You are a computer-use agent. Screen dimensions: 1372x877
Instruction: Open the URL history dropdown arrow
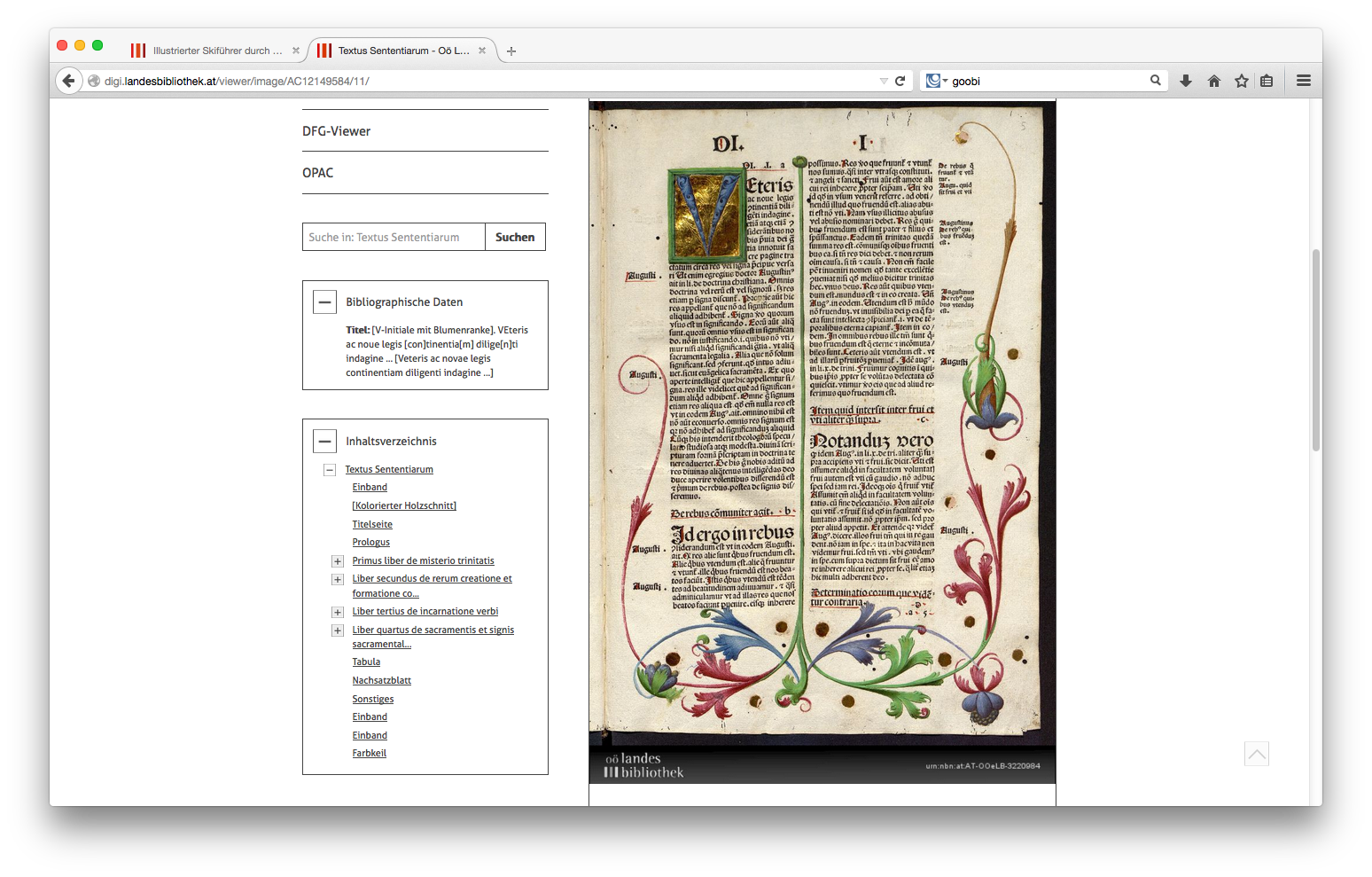click(x=884, y=81)
